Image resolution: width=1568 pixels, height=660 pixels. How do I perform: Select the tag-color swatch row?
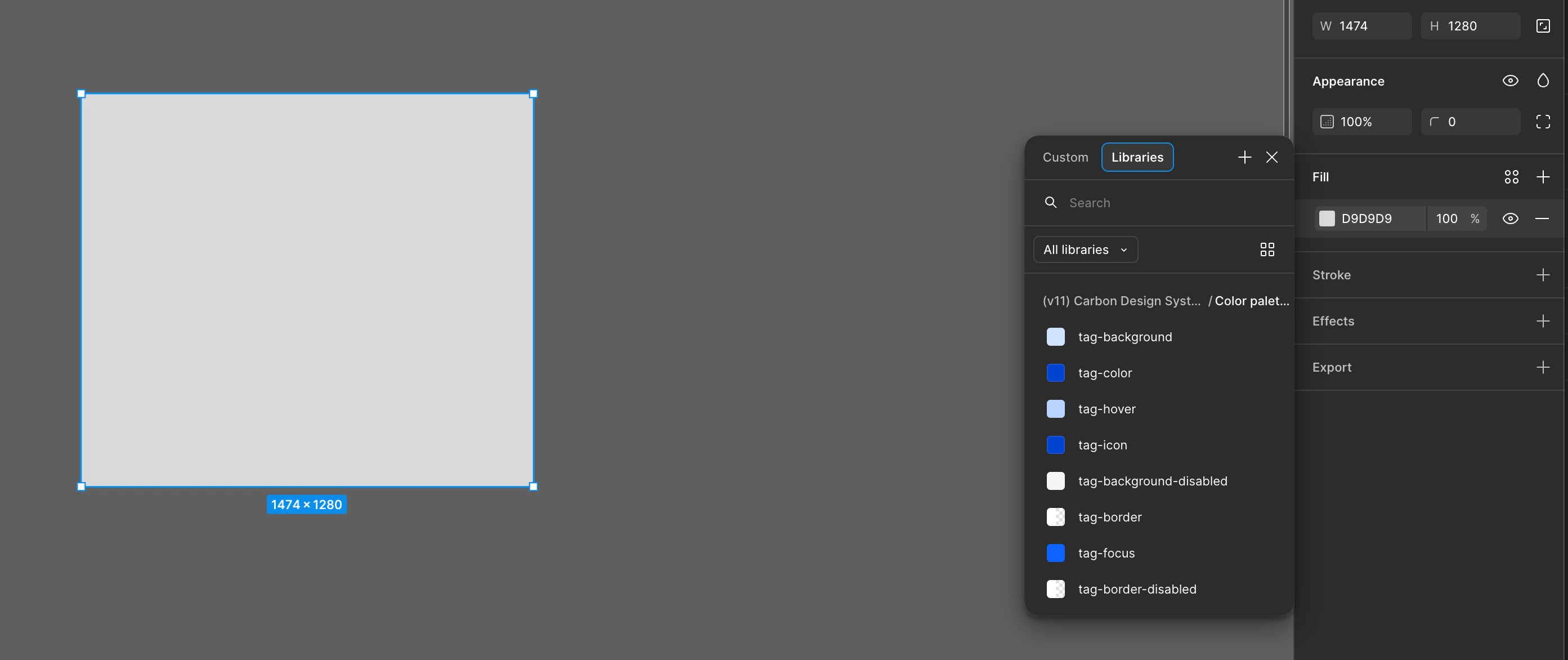[1159, 373]
